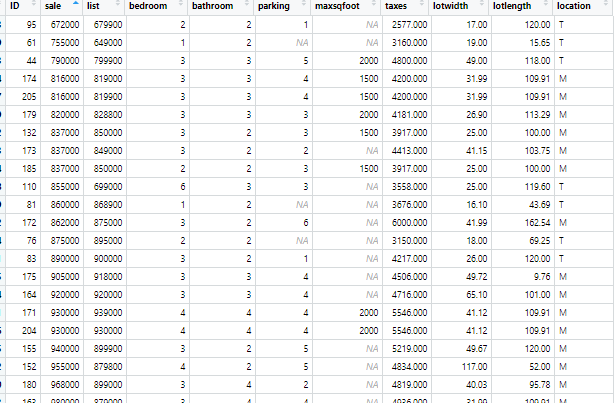Click the location column header
615x403 pixels.
(573, 6)
